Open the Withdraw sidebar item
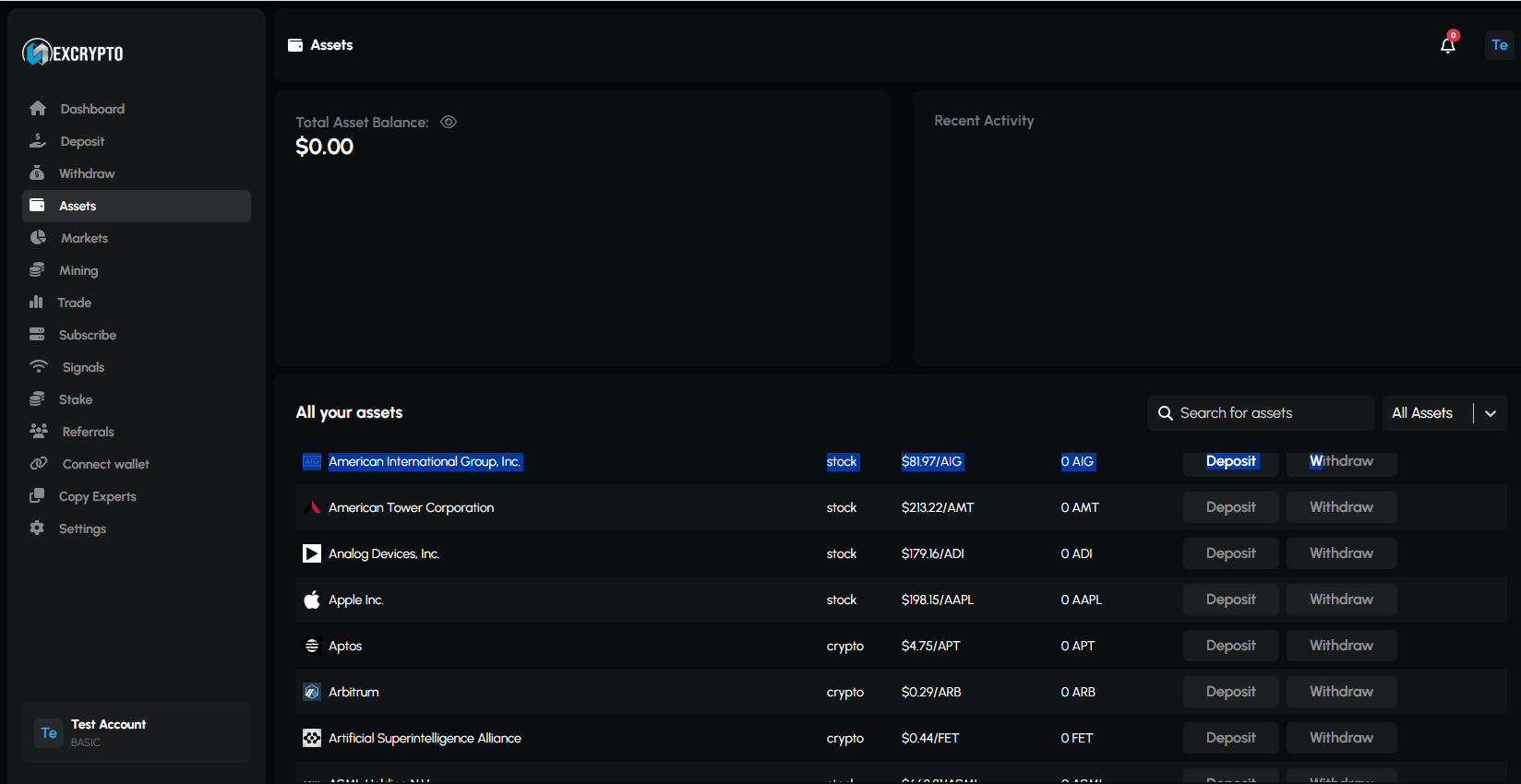The image size is (1521, 784). point(137,173)
